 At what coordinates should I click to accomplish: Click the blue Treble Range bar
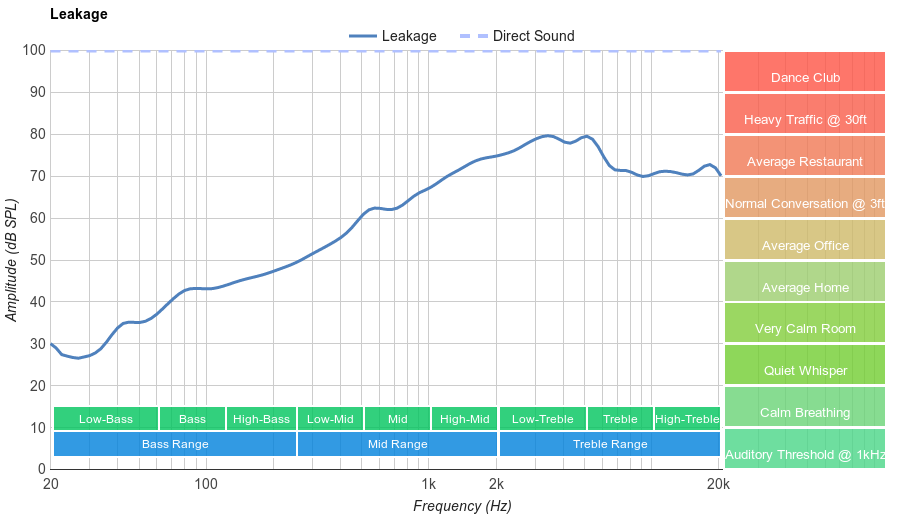[610, 444]
